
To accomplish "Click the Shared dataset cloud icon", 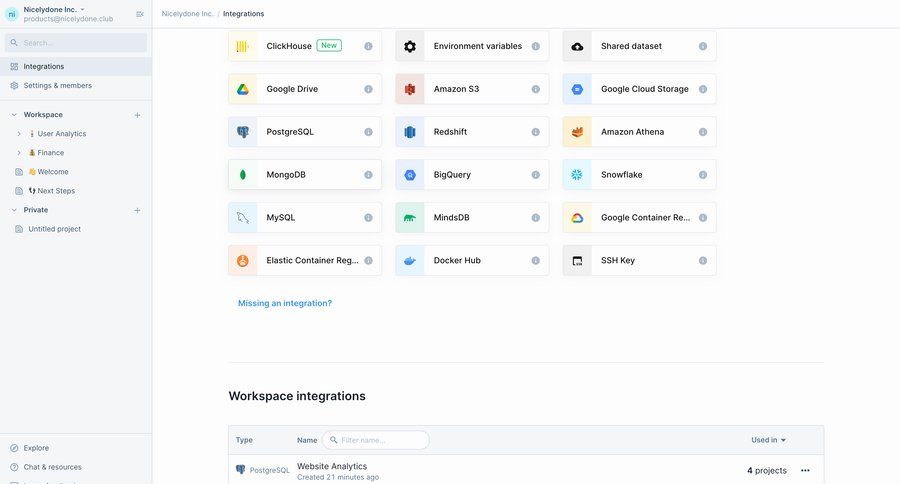I will (577, 46).
